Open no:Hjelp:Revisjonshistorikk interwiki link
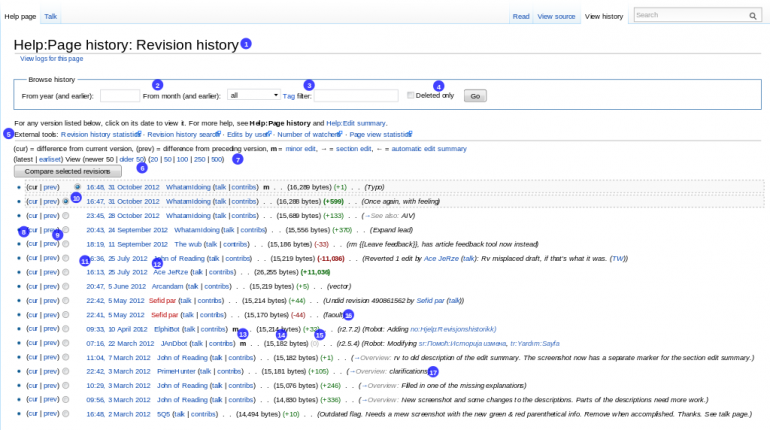The image size is (770, 430). click(453, 329)
